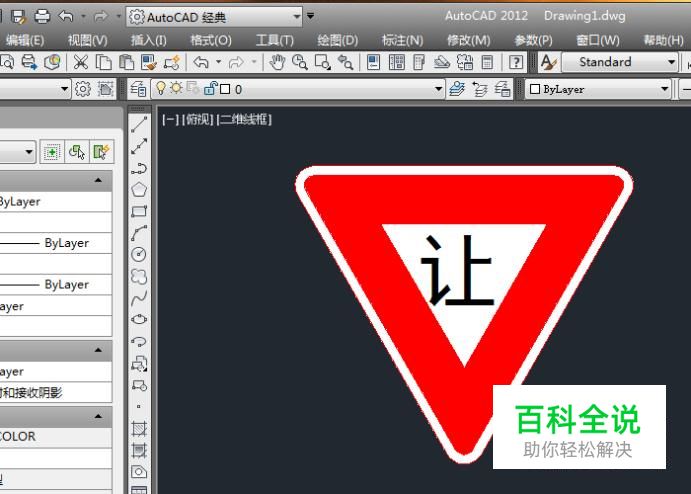
Task: Click the Quick Select icon in properties
Action: pyautogui.click(x=102, y=152)
